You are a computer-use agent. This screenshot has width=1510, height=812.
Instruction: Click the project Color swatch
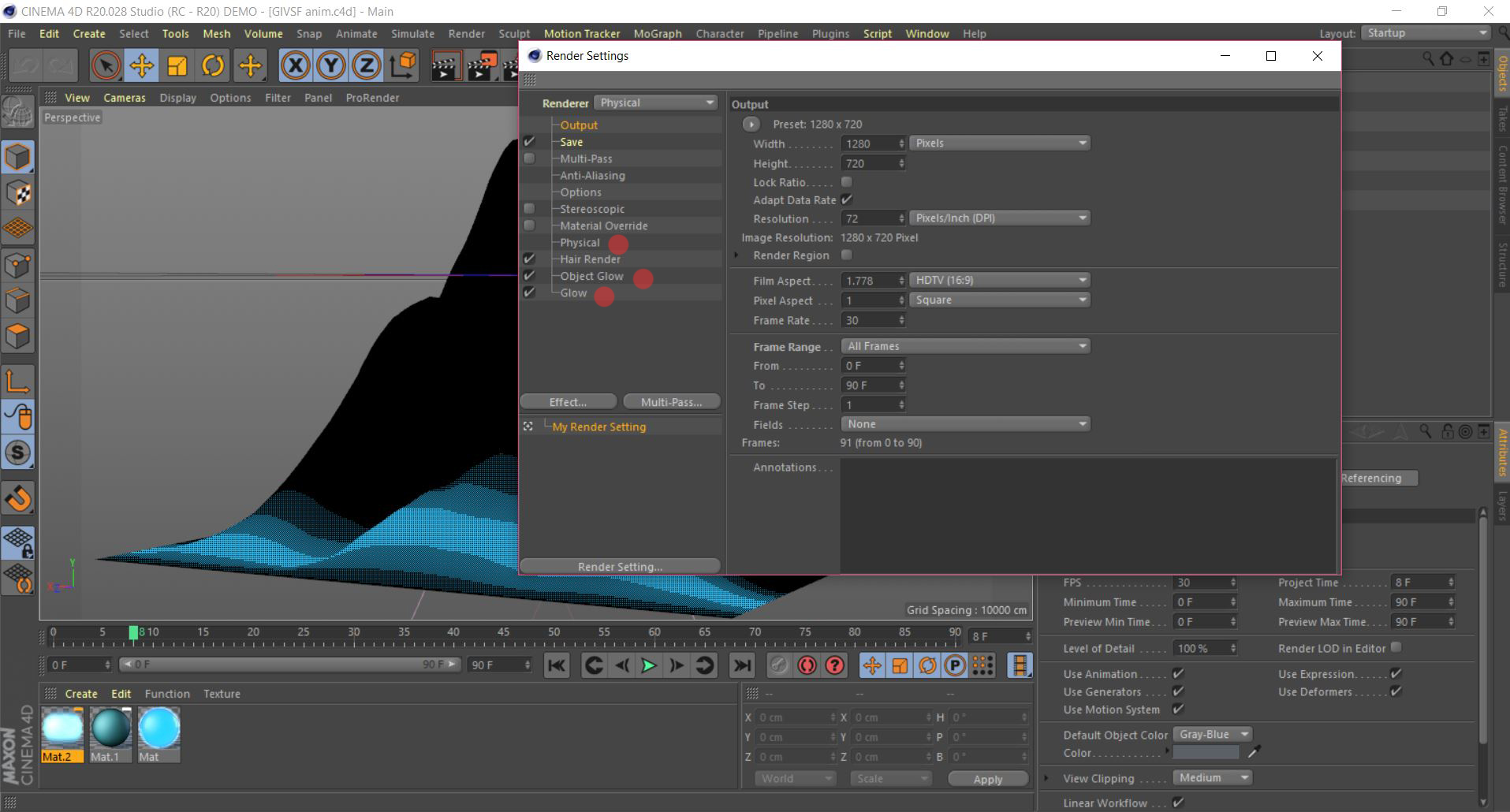click(1206, 753)
